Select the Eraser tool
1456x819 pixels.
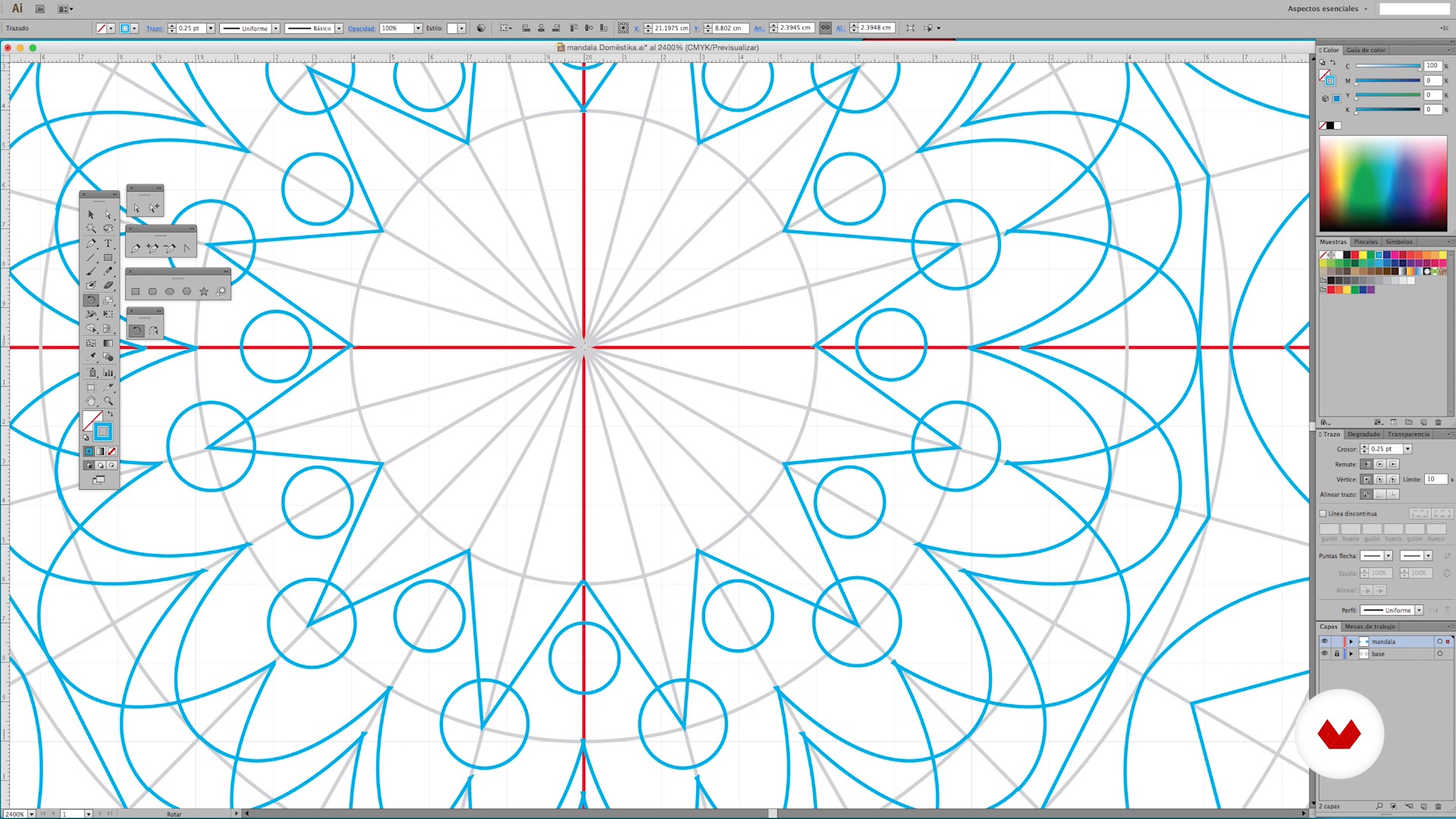pos(108,285)
